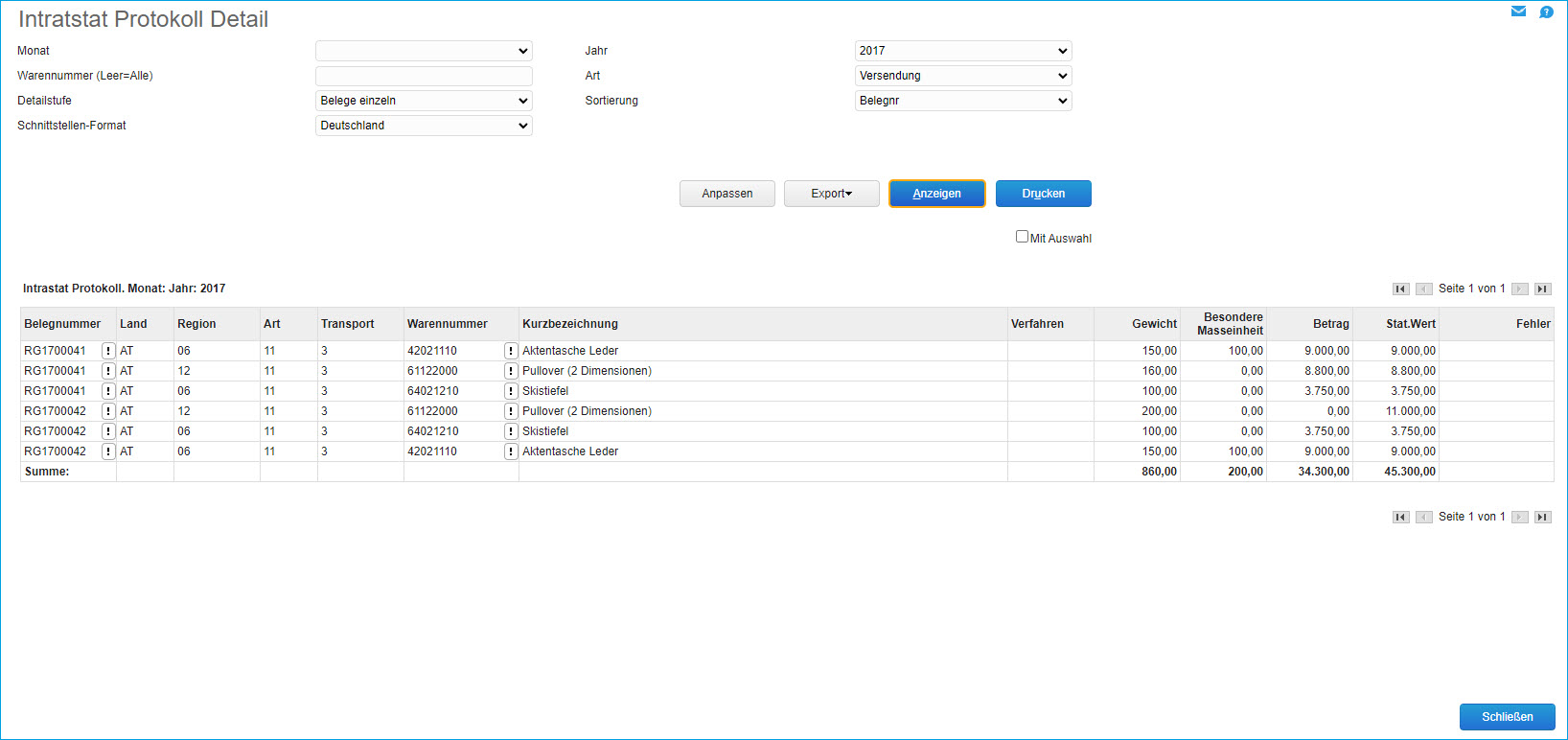Click exclamation icon beside Warennummer in first row
Image resolution: width=1568 pixels, height=740 pixels.
pyautogui.click(x=511, y=351)
